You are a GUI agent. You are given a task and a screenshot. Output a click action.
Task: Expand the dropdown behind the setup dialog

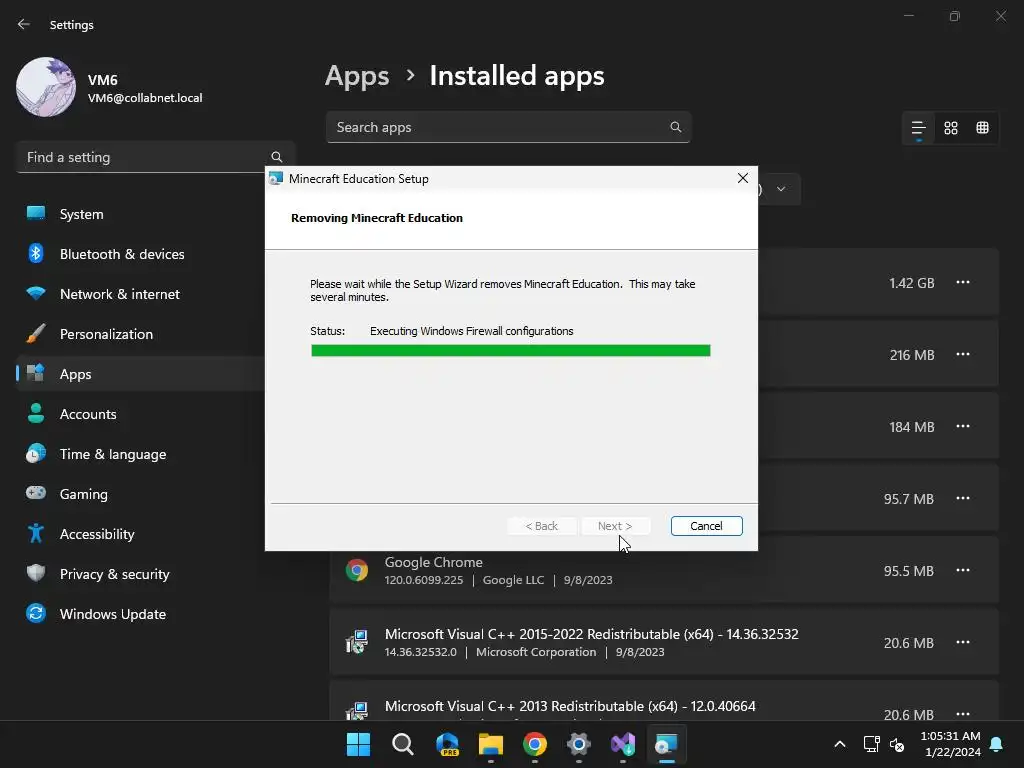coord(780,189)
